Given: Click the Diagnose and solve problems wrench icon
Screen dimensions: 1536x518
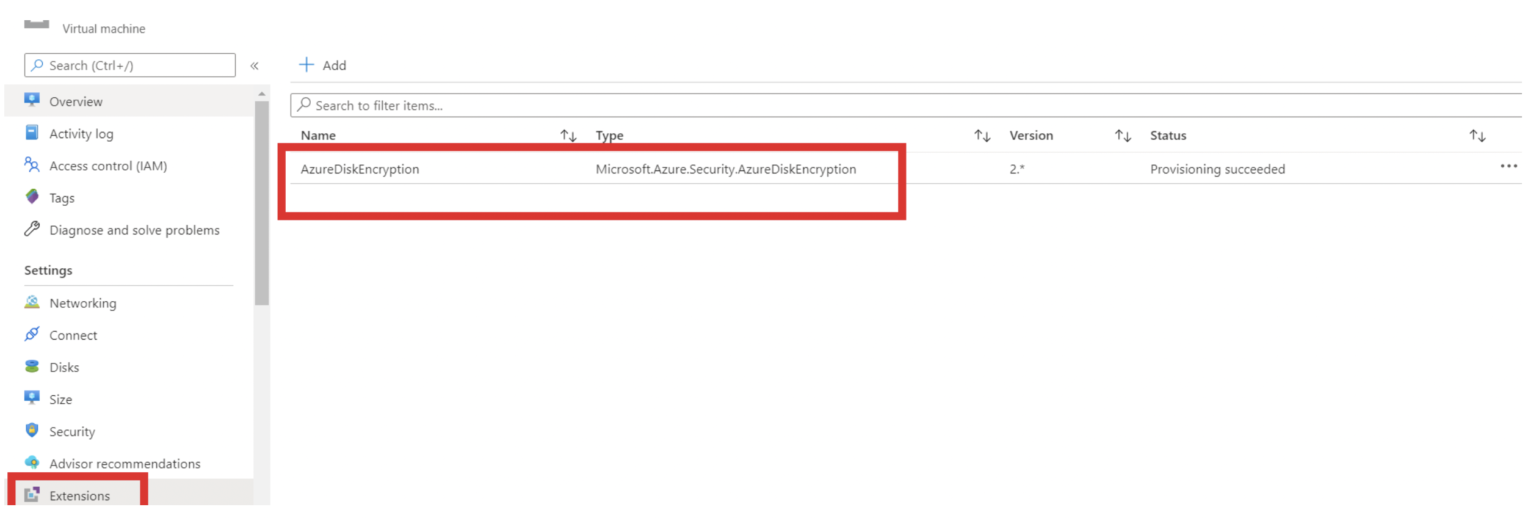Looking at the screenshot, I should point(32,230).
